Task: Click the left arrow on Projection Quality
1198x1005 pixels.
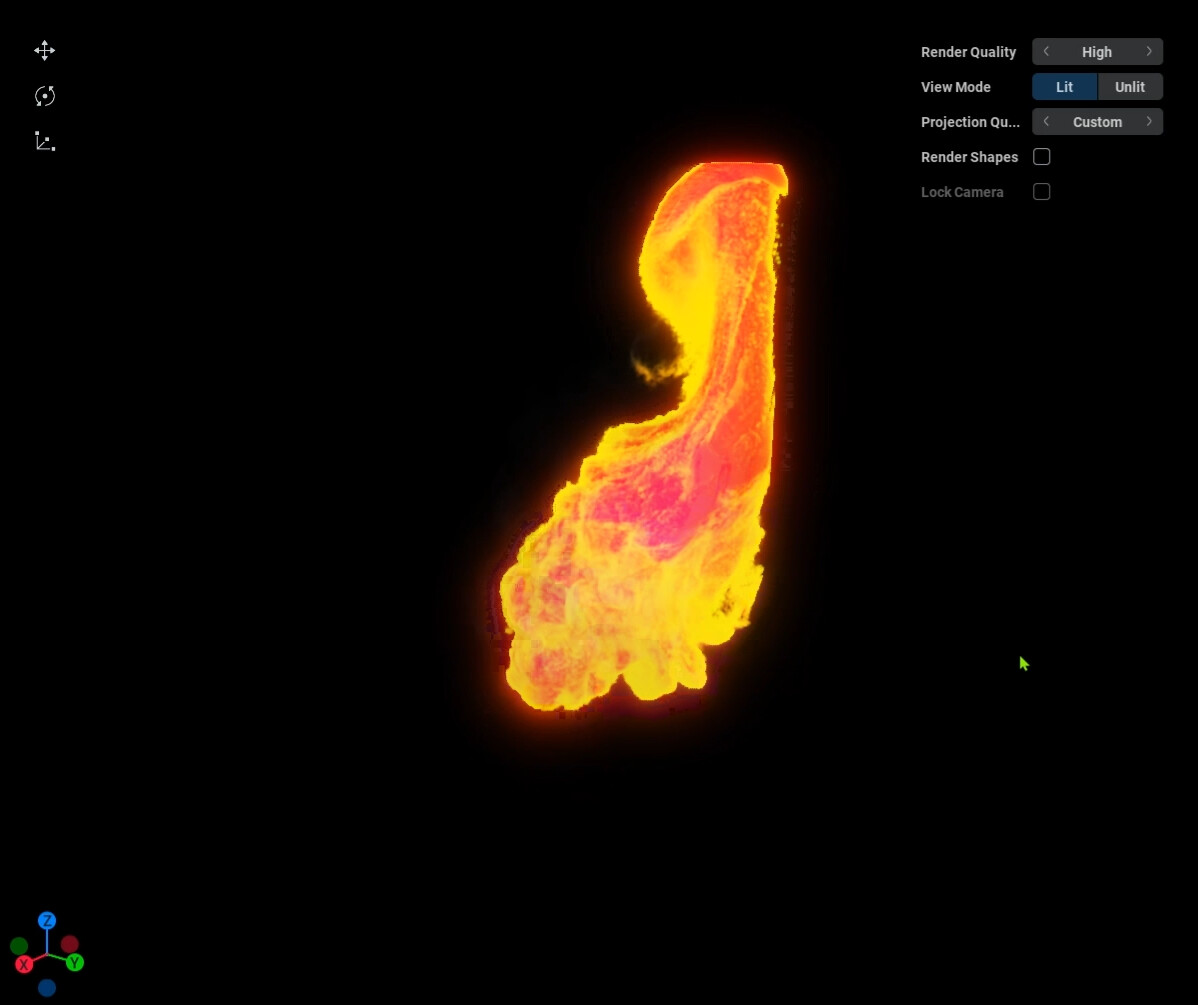Action: coord(1046,121)
